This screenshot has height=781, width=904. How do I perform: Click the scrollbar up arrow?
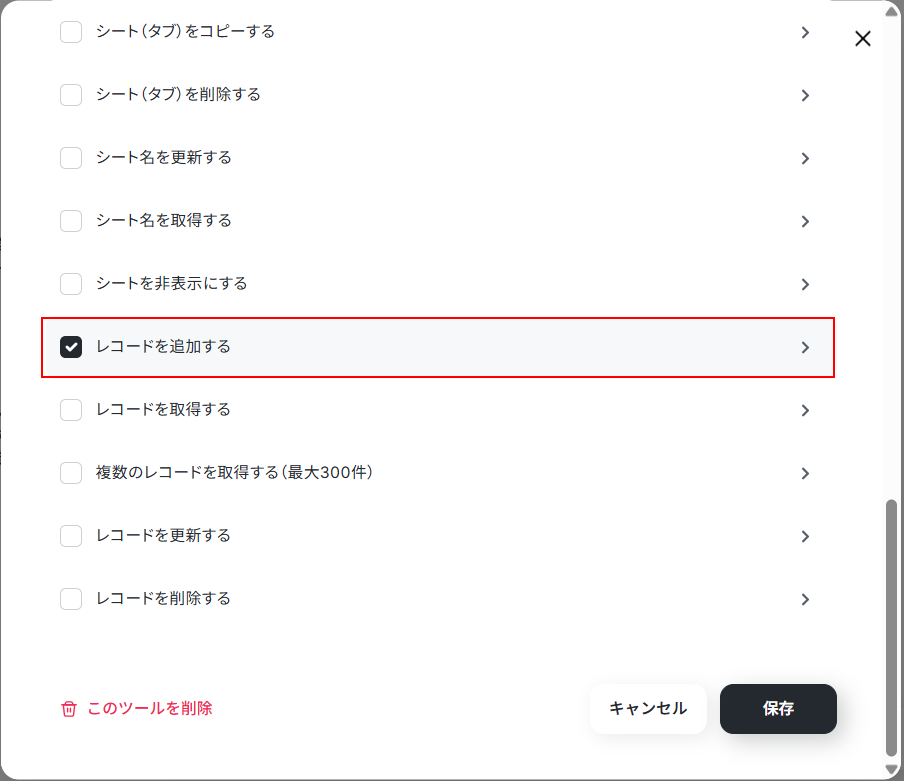point(891,11)
